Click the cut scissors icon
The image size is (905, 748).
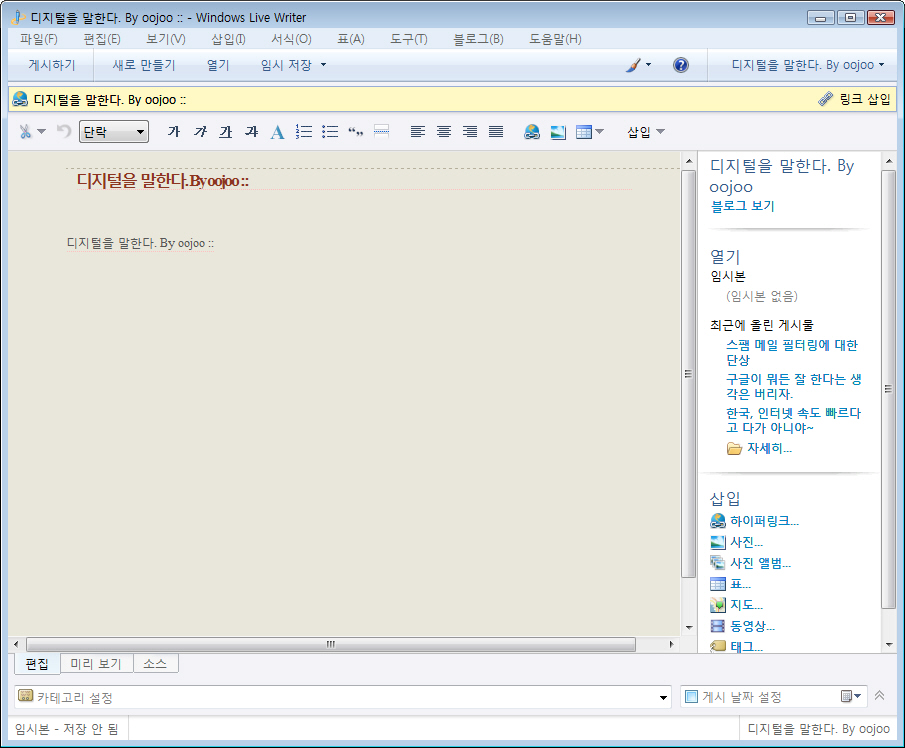(25, 132)
